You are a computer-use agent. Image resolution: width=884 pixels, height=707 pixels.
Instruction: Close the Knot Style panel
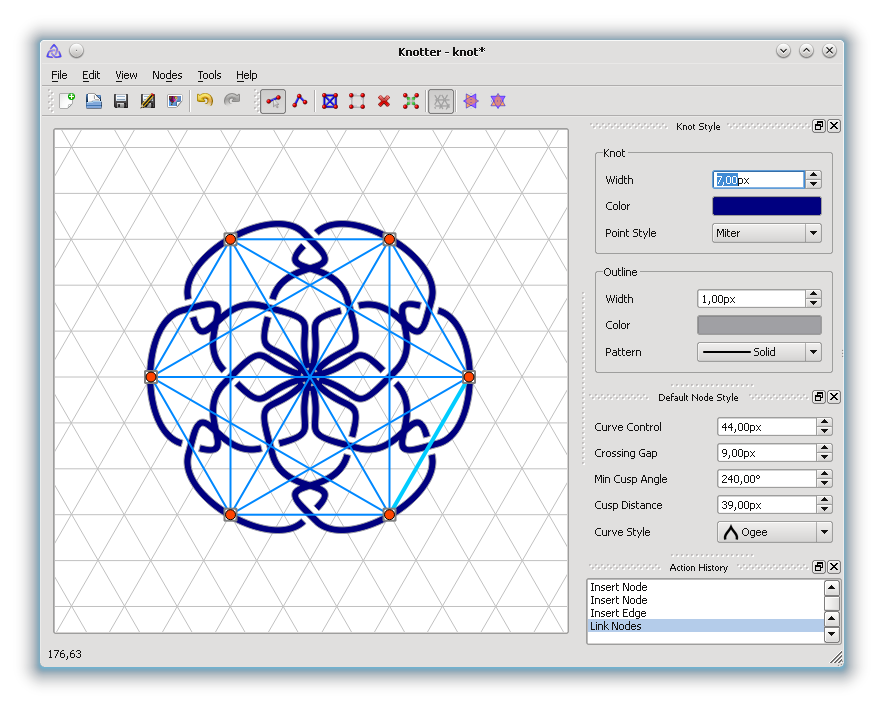[x=834, y=126]
